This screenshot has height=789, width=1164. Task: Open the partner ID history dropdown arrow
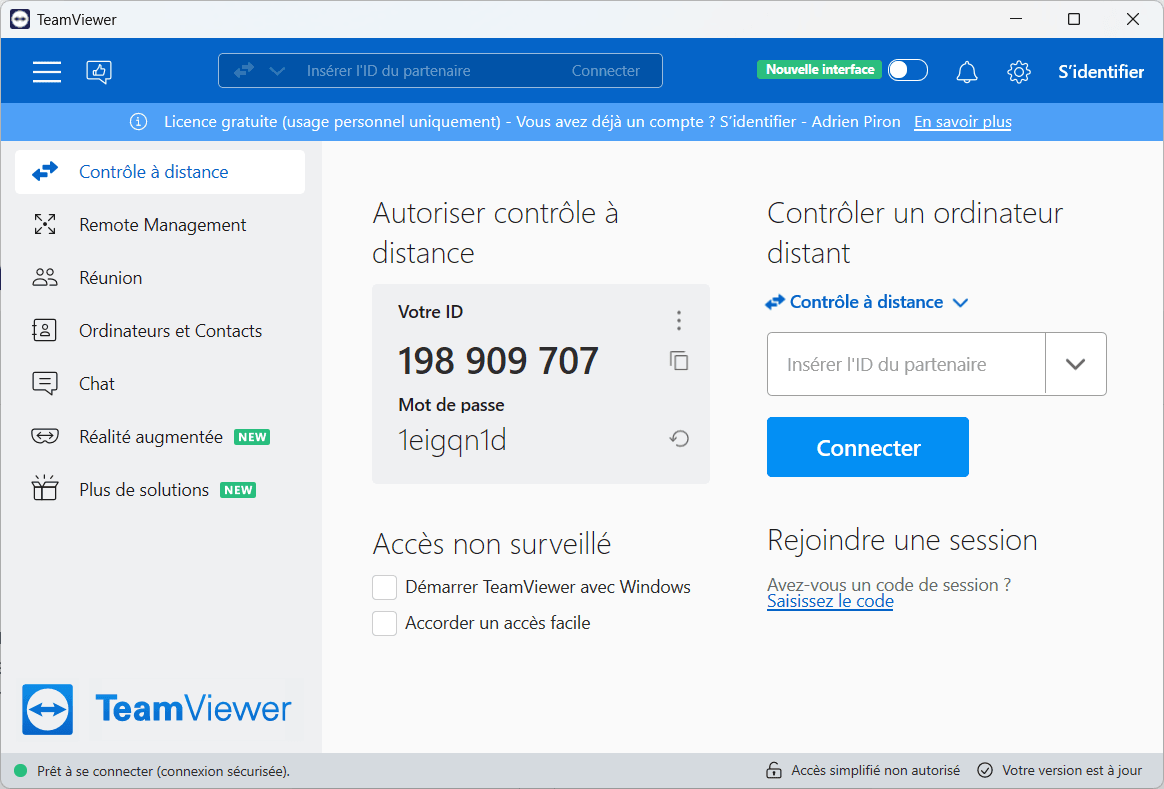pyautogui.click(x=1076, y=364)
